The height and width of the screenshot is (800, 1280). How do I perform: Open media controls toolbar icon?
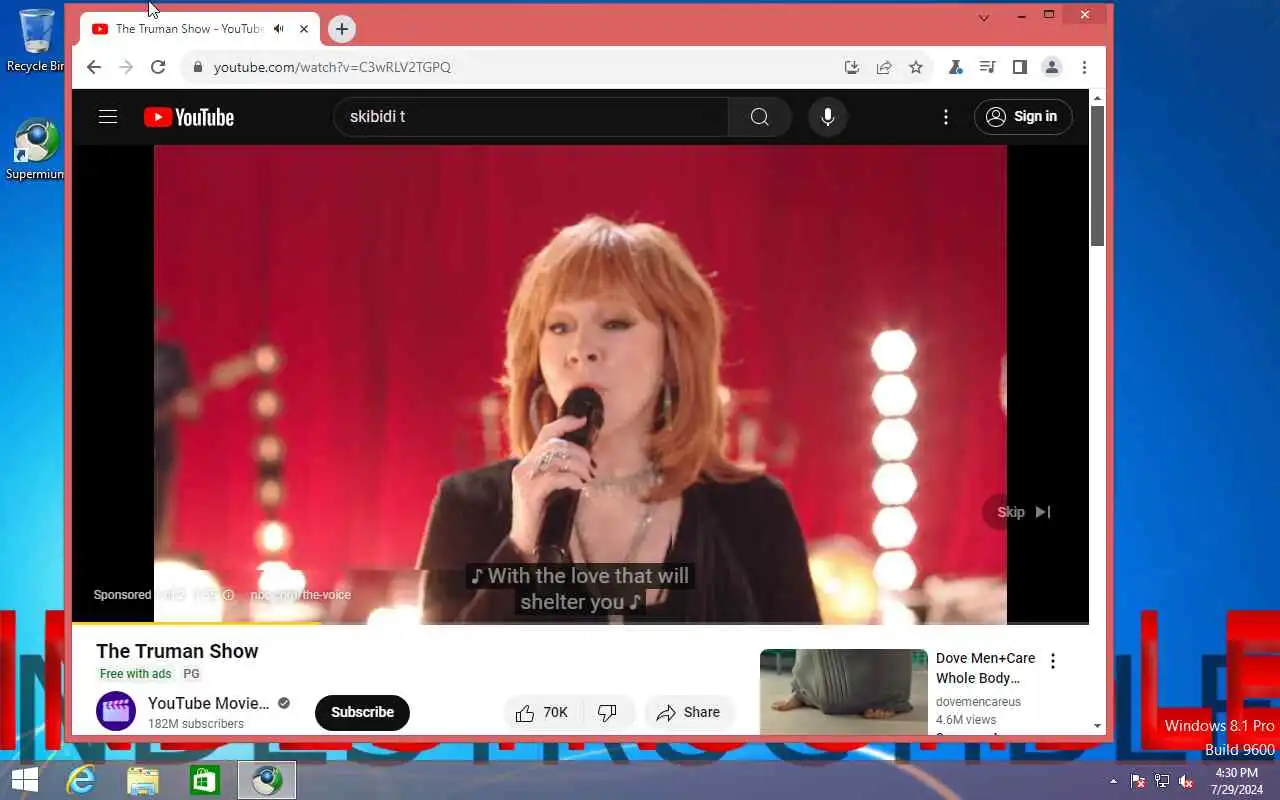tap(988, 67)
